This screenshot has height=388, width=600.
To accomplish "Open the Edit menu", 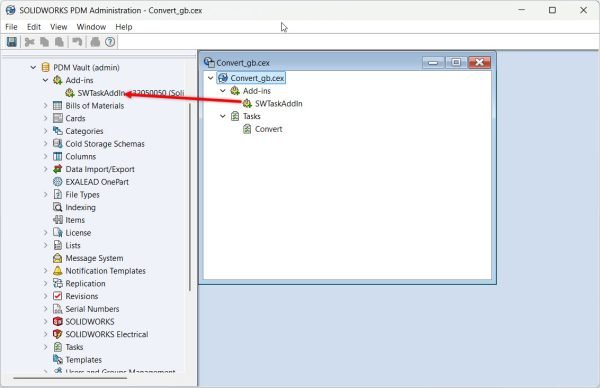I will (x=34, y=27).
